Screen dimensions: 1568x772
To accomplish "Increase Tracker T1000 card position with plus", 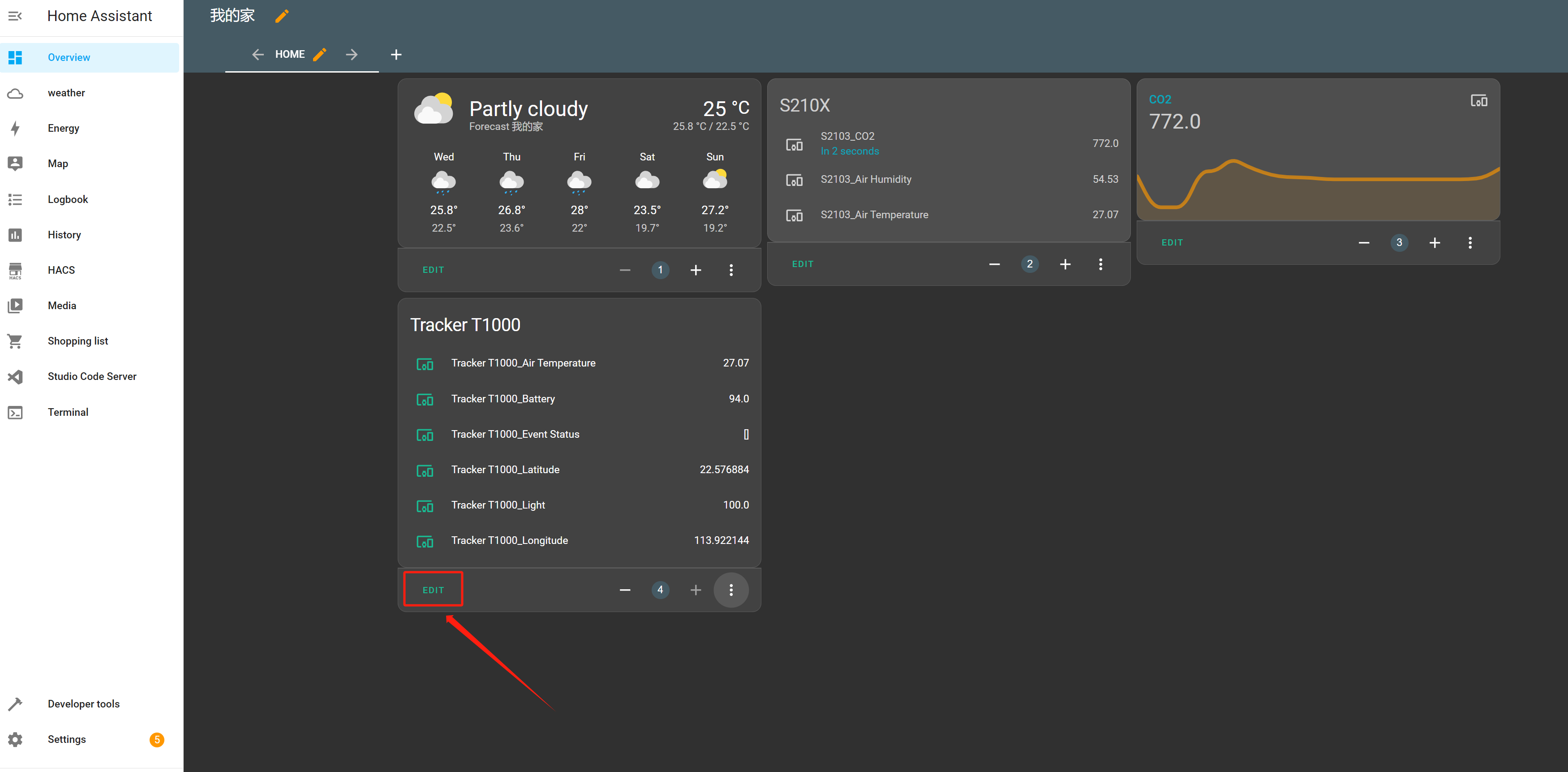I will [696, 589].
